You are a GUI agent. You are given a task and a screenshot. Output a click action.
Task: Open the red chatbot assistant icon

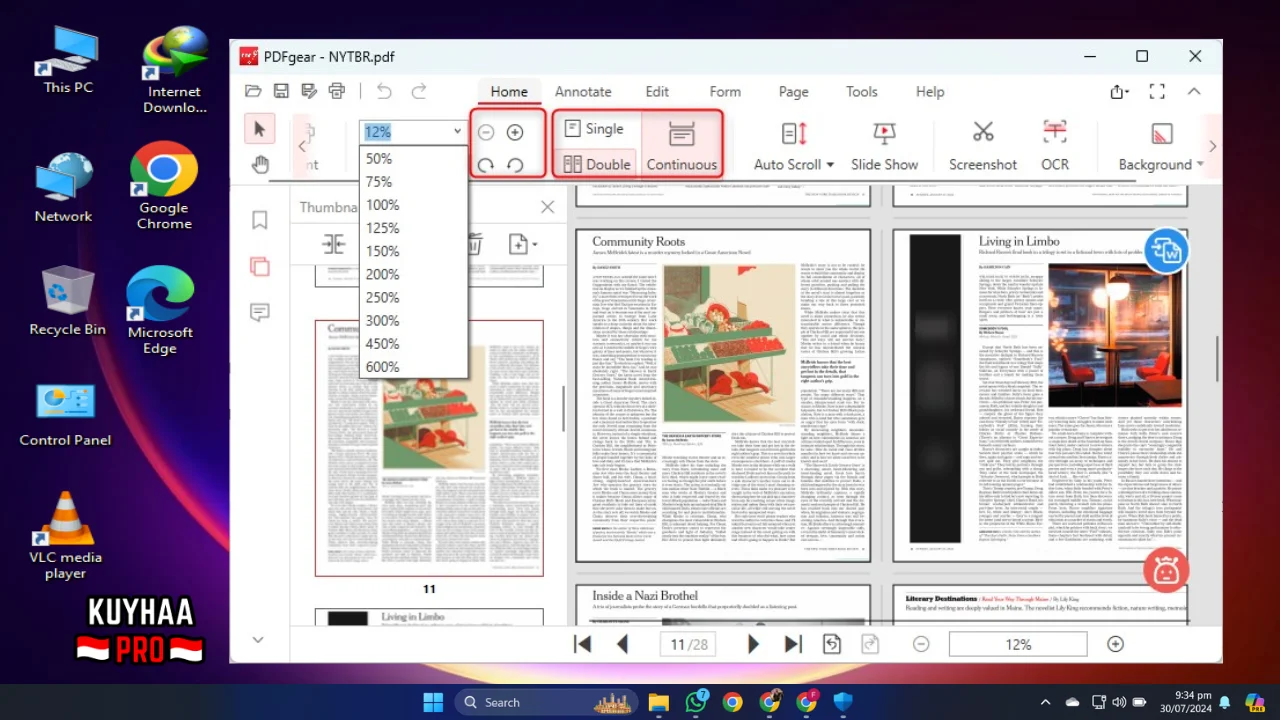point(1165,570)
